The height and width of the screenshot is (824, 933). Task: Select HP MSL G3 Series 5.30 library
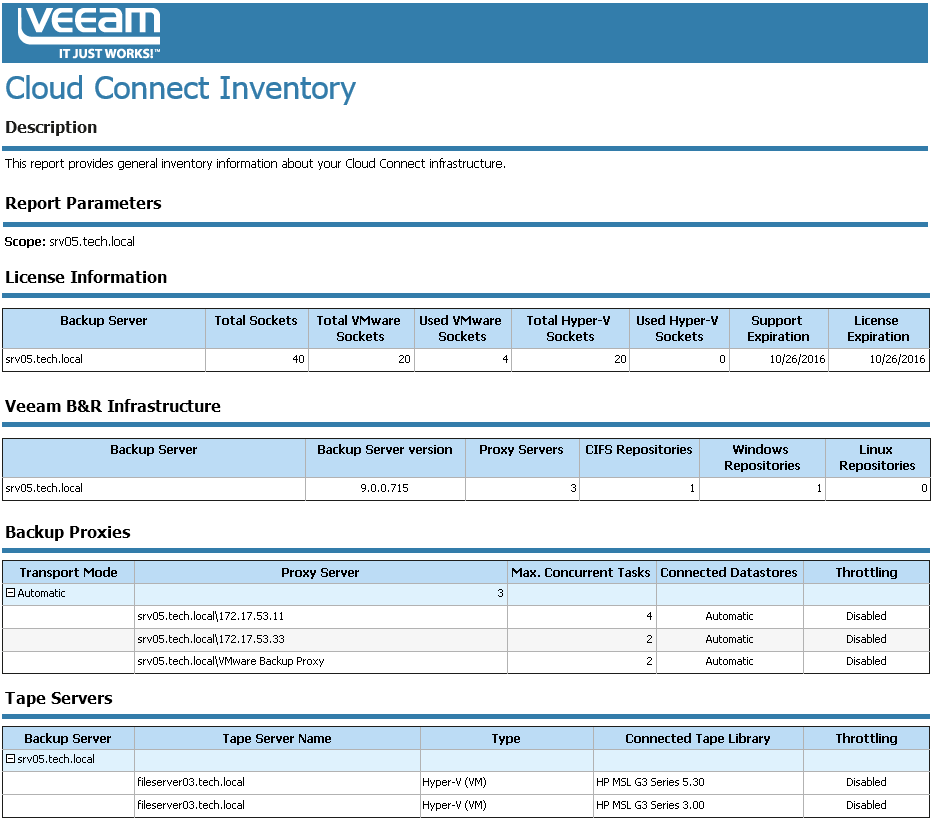[x=650, y=782]
